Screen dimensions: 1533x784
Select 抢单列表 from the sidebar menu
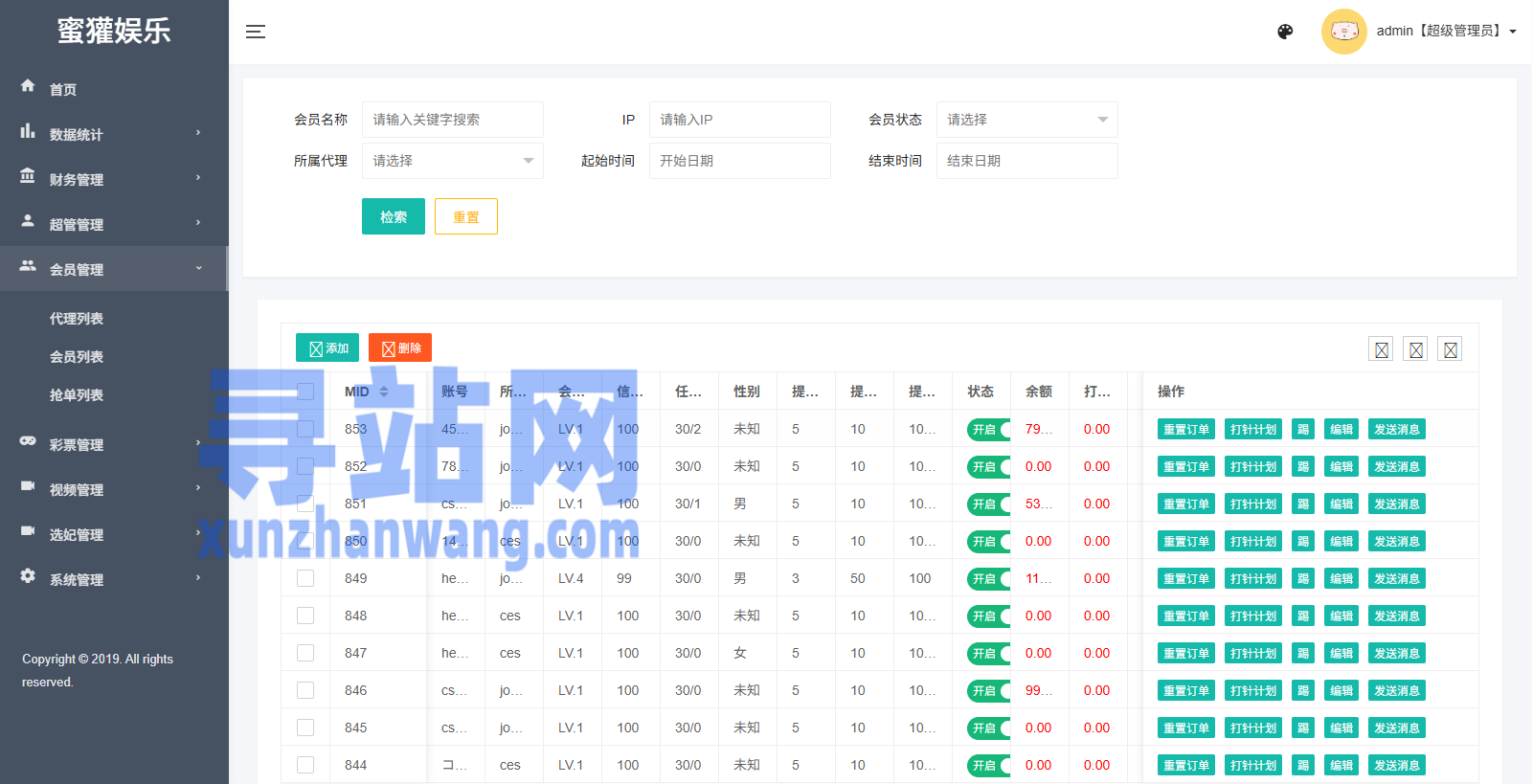77,395
